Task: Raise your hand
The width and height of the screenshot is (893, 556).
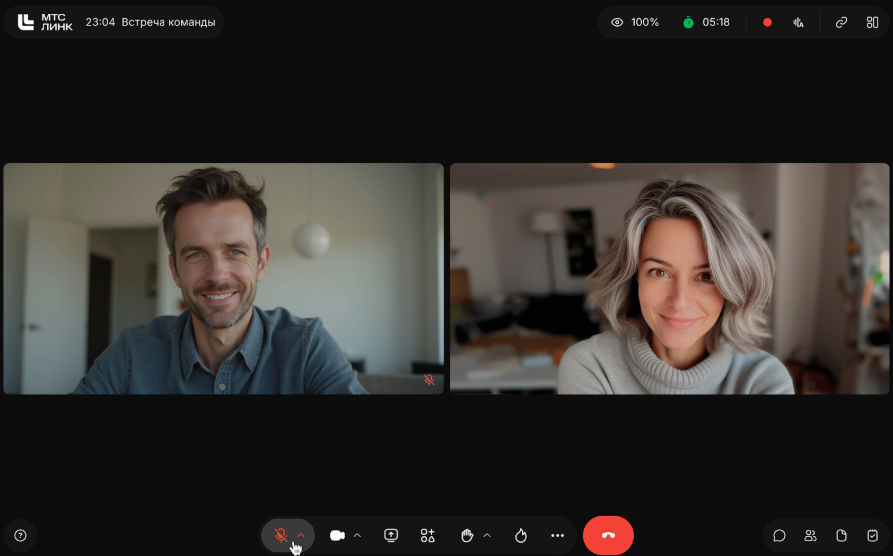Action: 467,535
